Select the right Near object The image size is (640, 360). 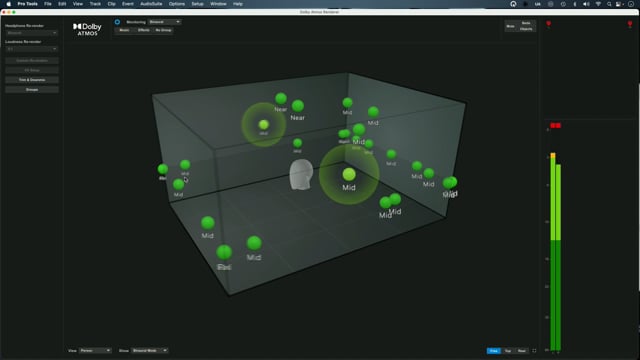click(x=298, y=106)
